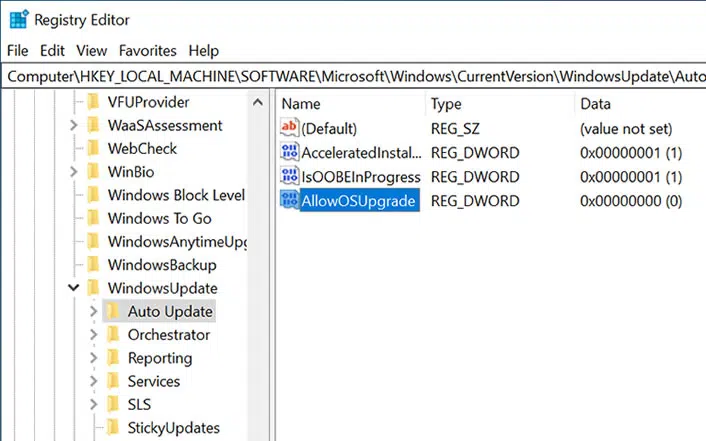Select the Auto Update folder icon
Screen dimensions: 706x441
tap(113, 311)
